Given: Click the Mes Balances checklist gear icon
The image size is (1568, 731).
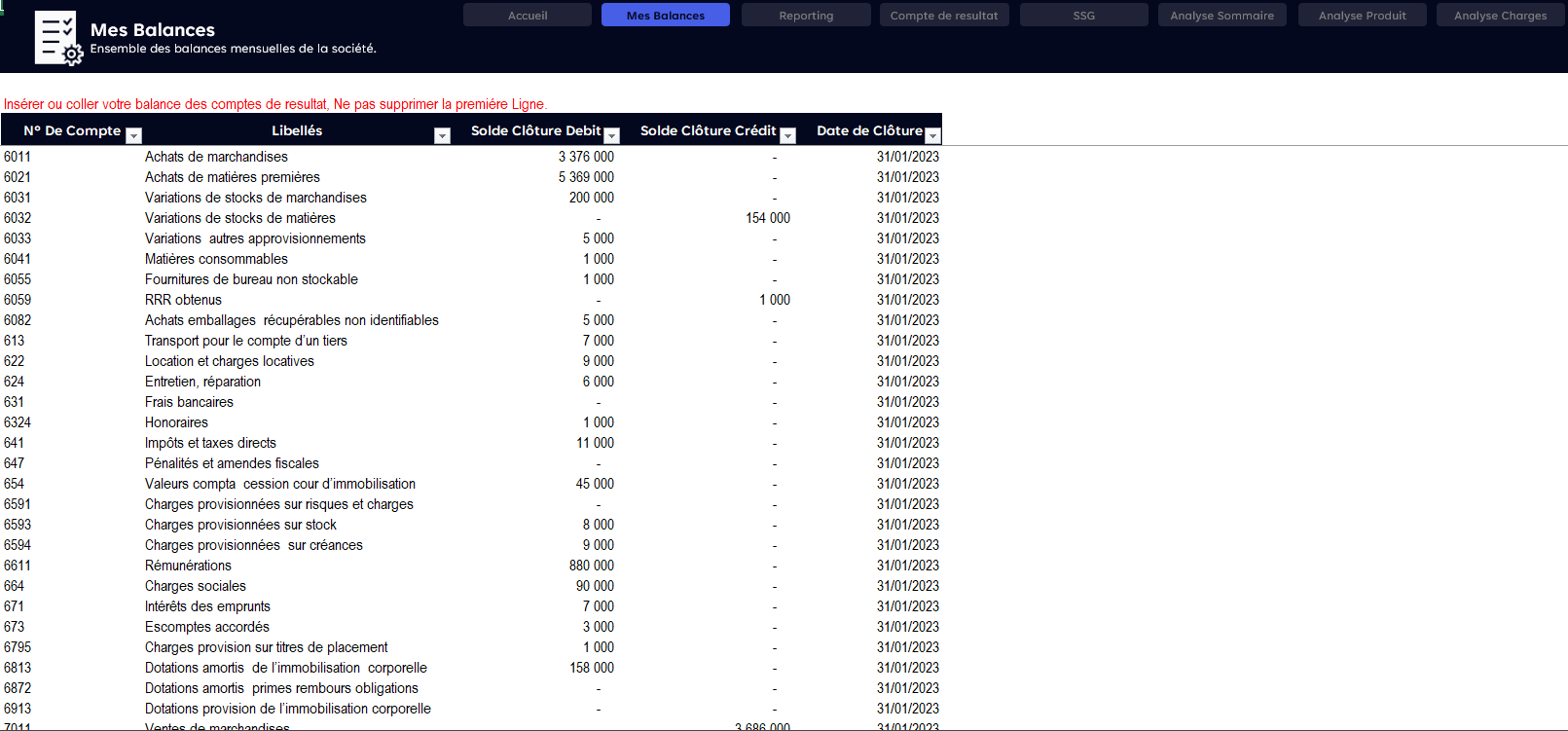Looking at the screenshot, I should tap(58, 38).
